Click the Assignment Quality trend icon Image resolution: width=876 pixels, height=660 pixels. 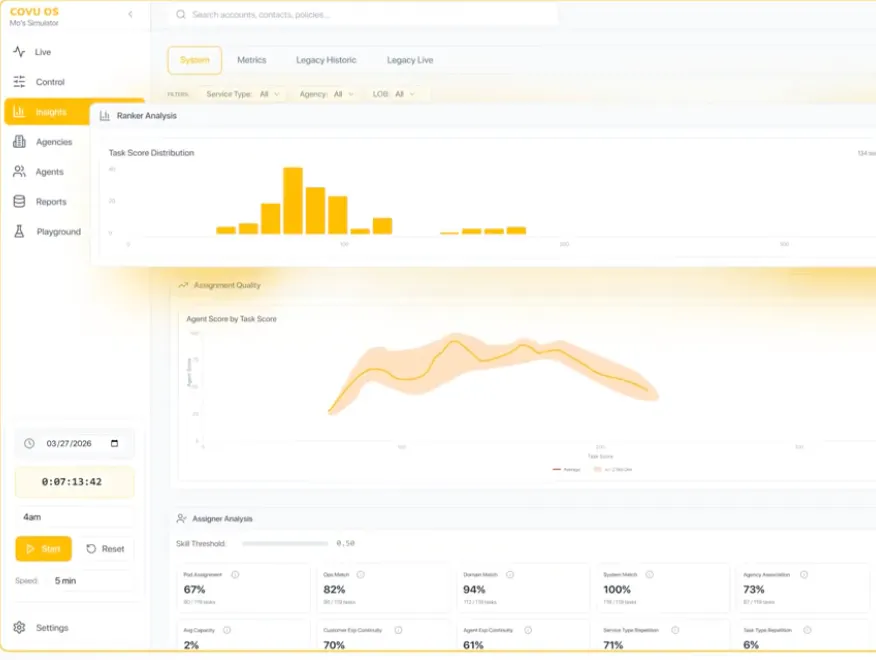click(183, 285)
